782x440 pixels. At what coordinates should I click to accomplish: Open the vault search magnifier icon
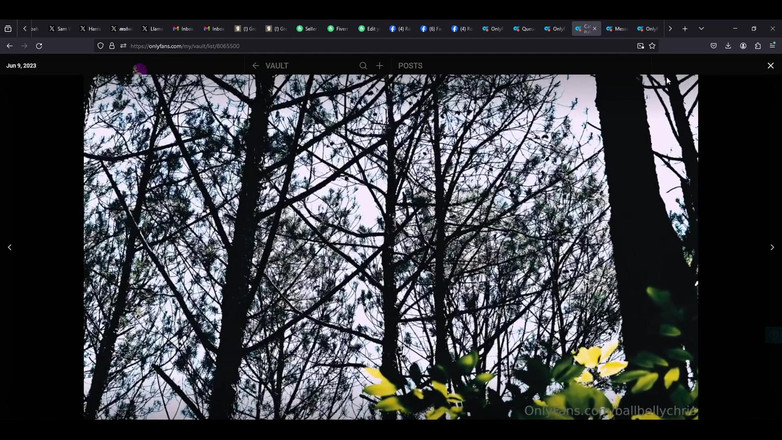pyautogui.click(x=363, y=66)
